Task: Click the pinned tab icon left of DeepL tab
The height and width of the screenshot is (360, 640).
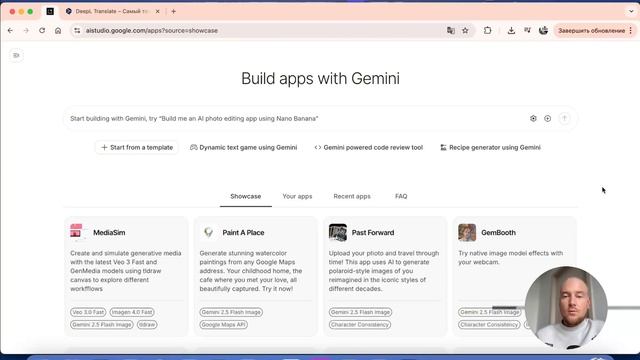Action: [50, 11]
